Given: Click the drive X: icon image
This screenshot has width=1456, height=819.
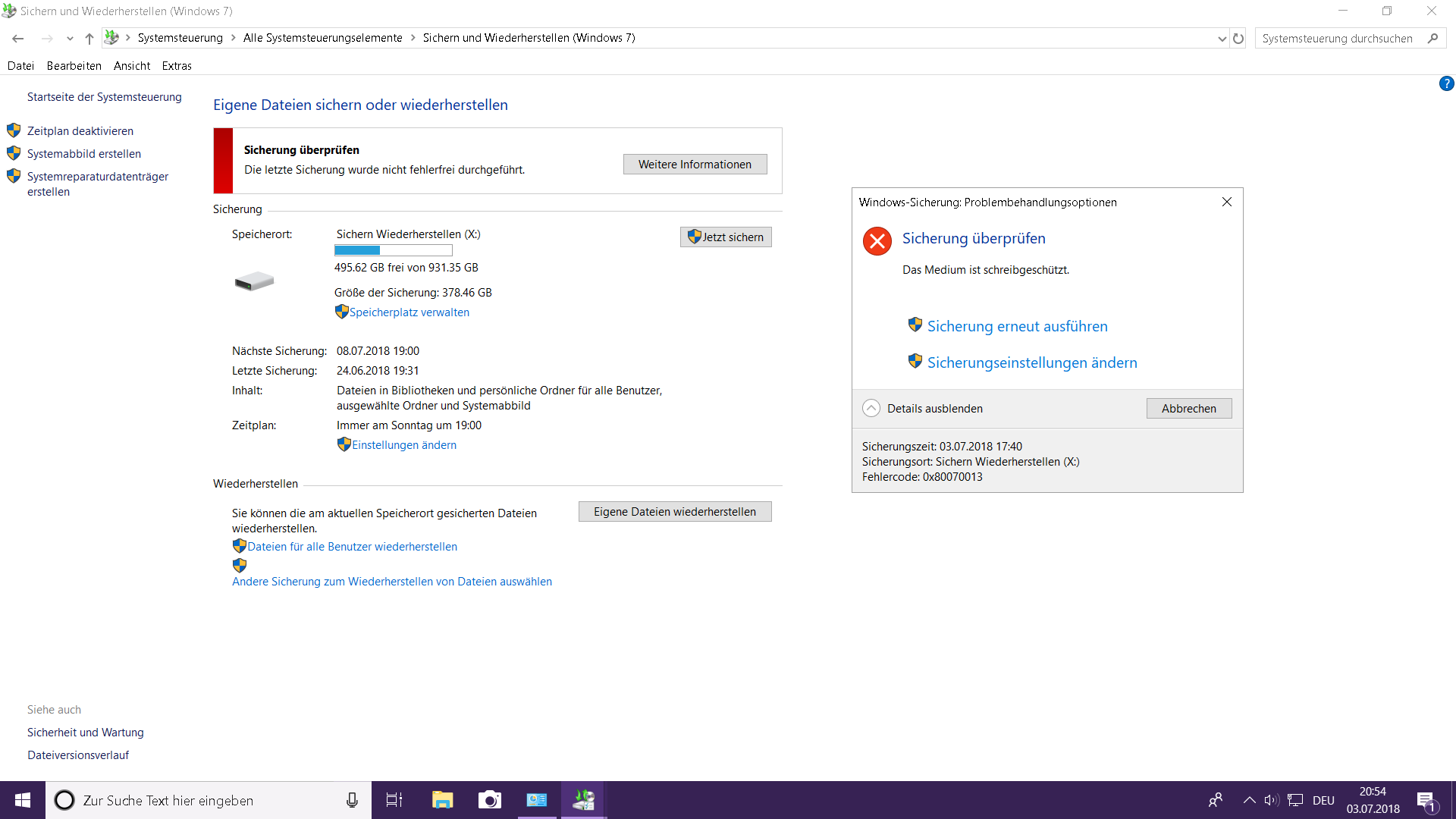Looking at the screenshot, I should [x=254, y=281].
